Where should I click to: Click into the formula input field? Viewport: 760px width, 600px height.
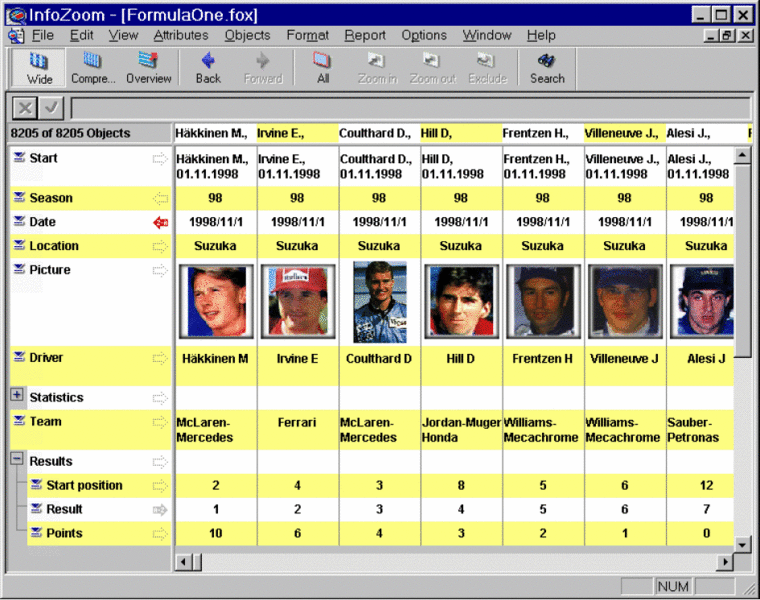point(410,108)
